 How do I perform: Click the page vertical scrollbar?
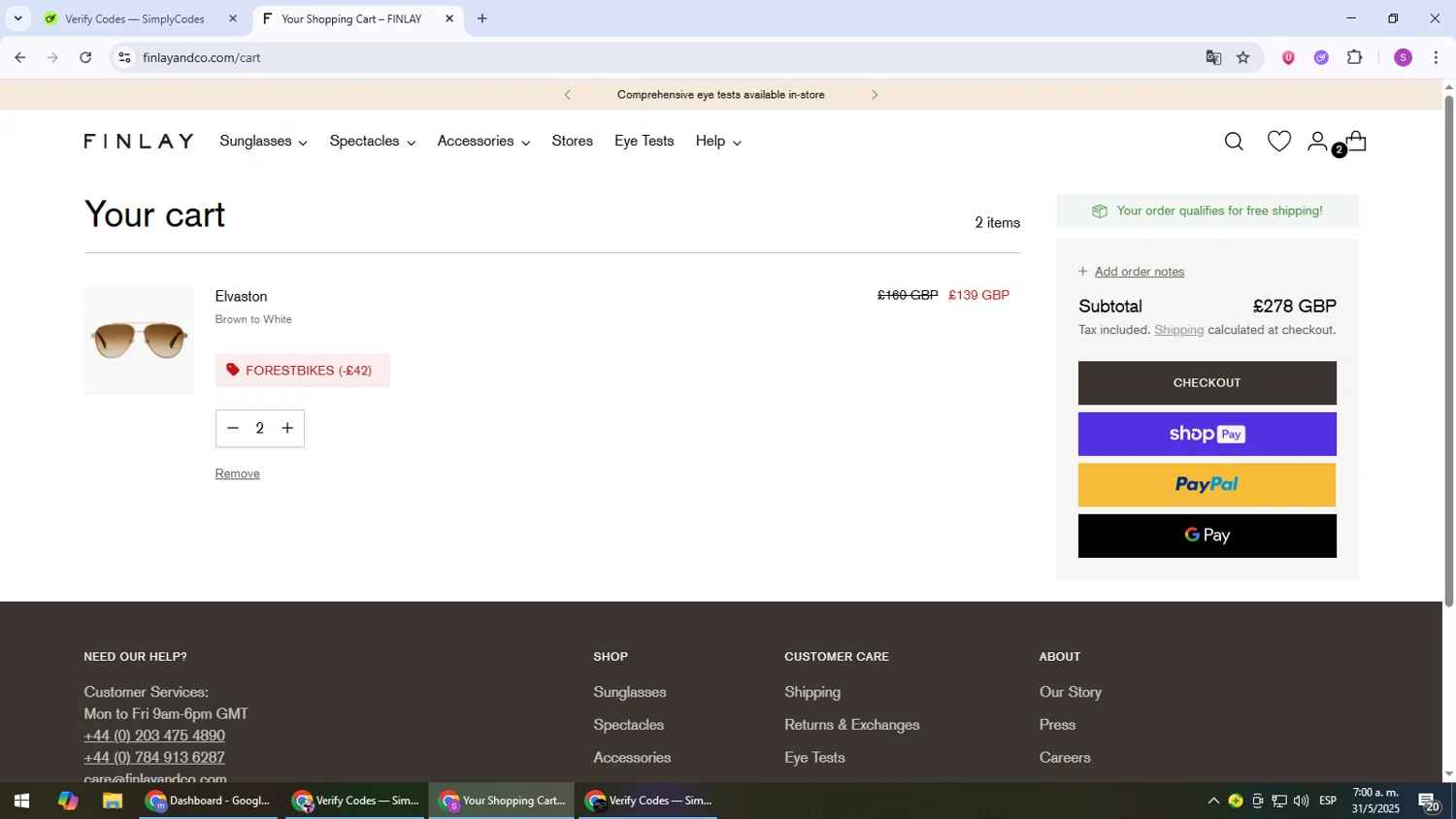[x=1448, y=351]
